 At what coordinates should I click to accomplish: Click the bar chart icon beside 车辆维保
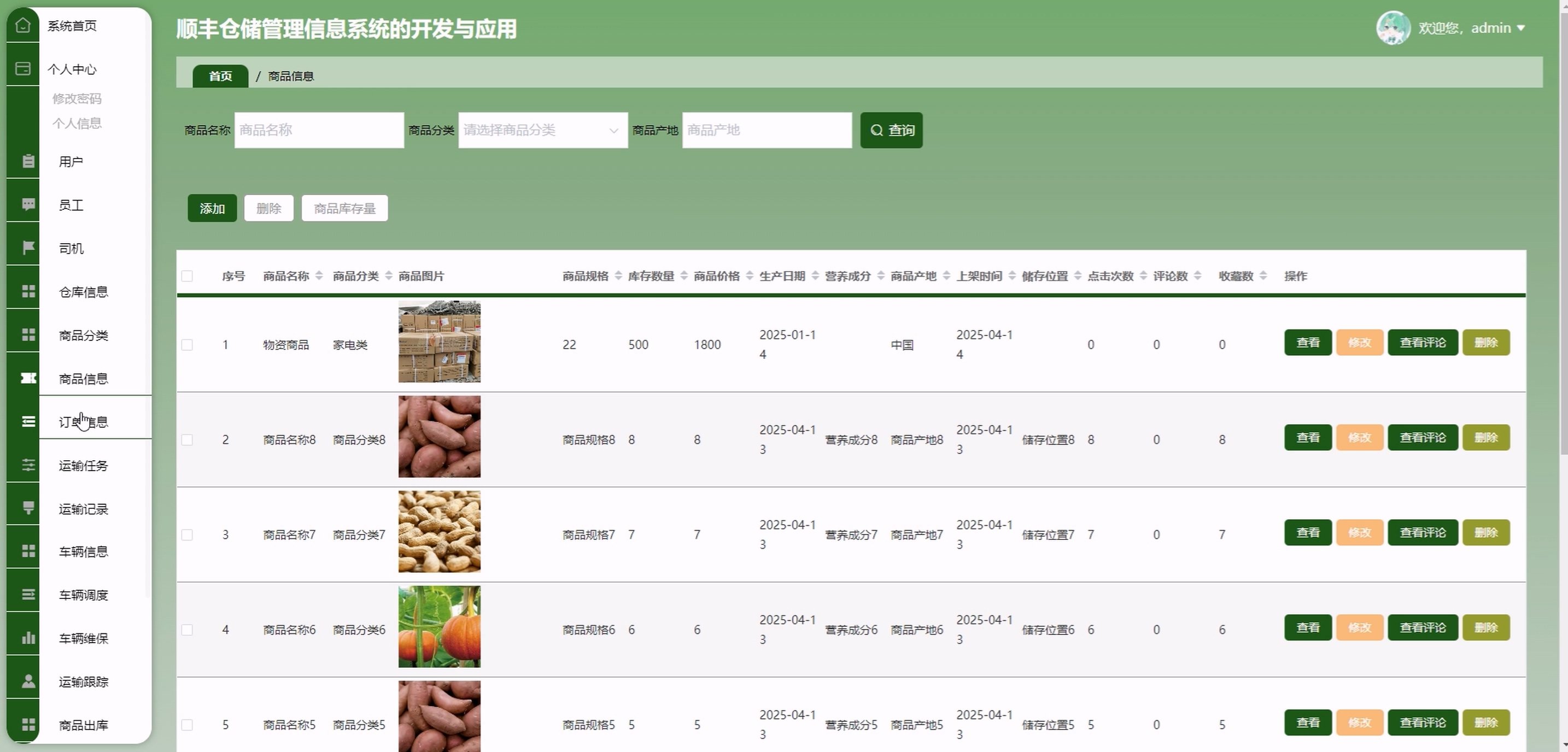point(28,638)
